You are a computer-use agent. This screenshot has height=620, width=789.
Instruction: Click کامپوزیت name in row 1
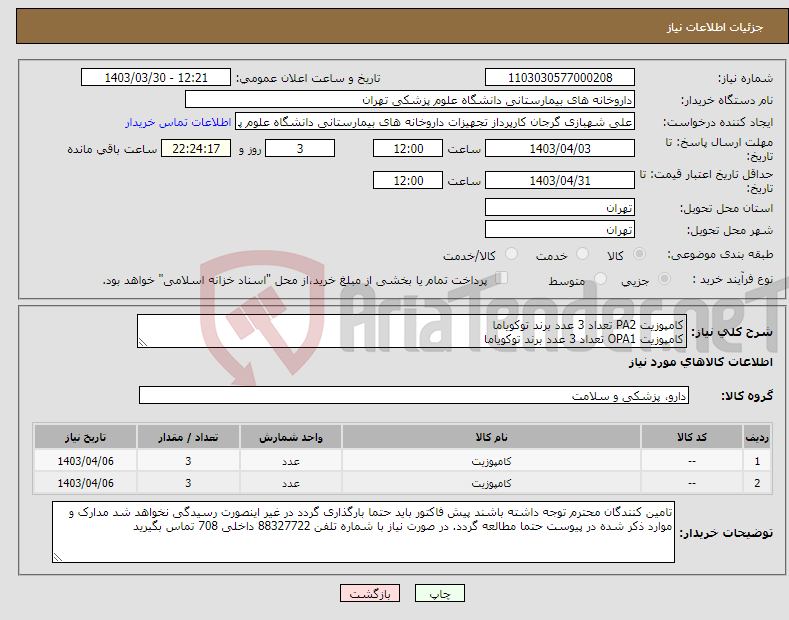click(491, 461)
